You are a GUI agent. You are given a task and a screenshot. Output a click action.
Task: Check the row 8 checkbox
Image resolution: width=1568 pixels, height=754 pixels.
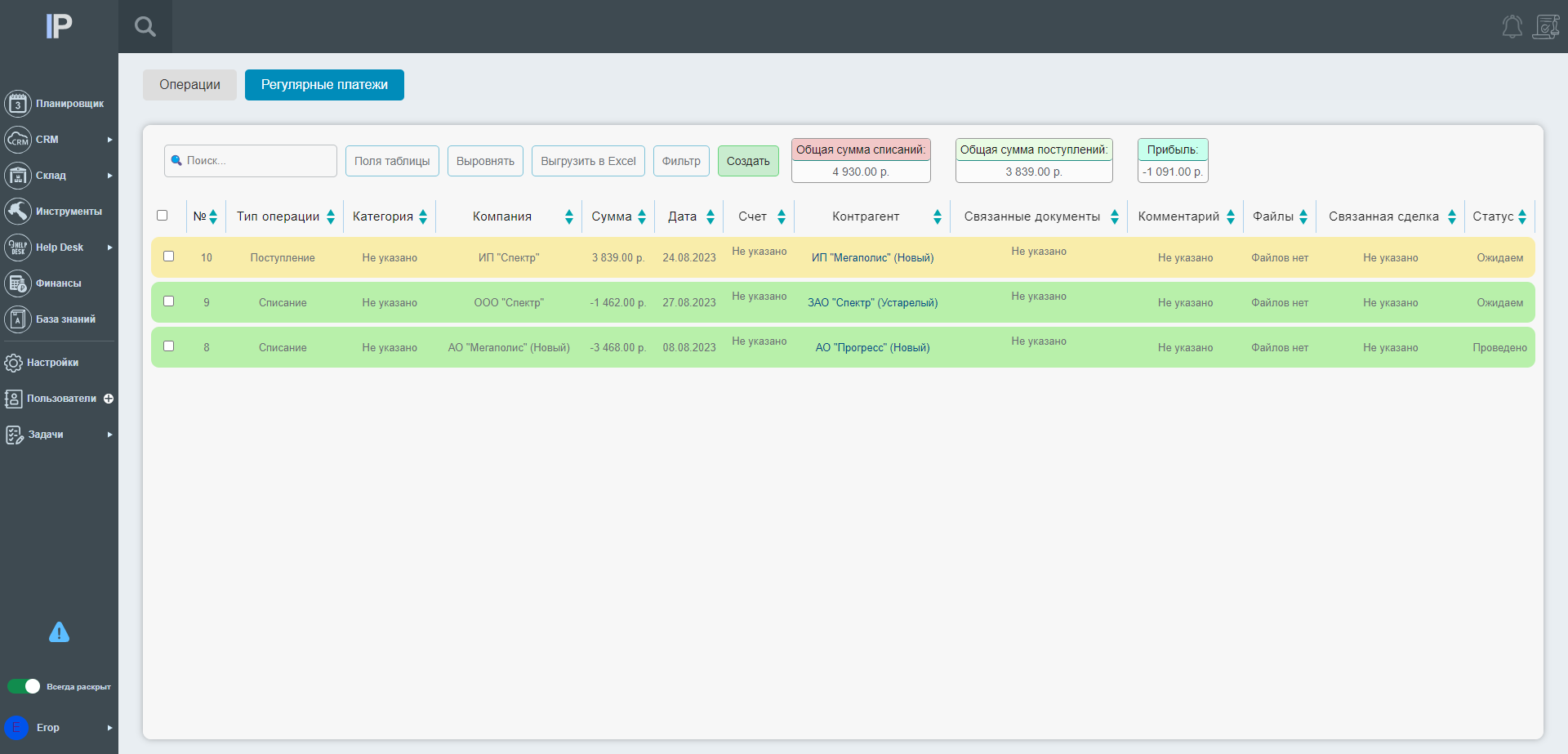point(168,346)
